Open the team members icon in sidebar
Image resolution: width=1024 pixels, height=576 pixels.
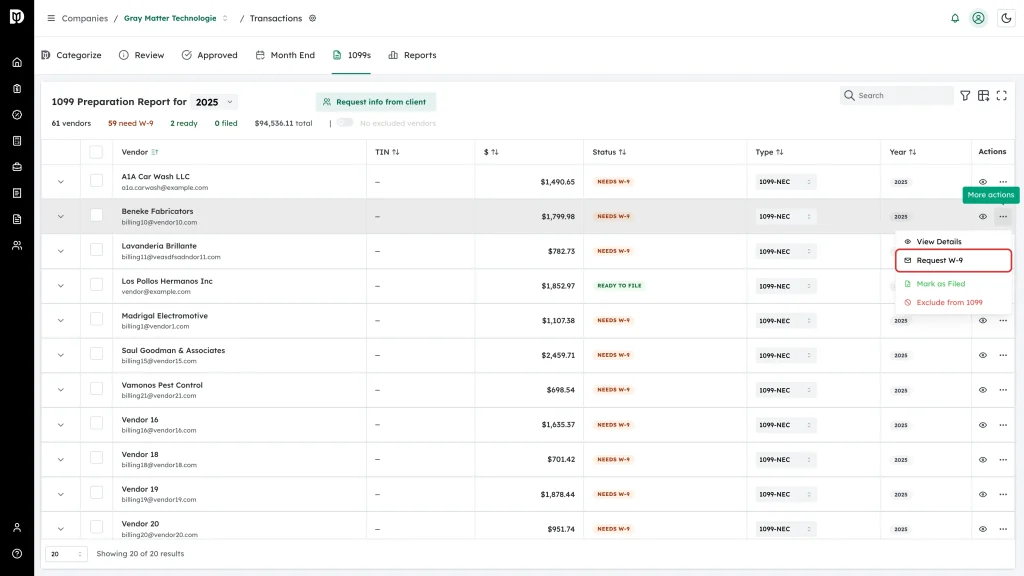pyautogui.click(x=17, y=246)
